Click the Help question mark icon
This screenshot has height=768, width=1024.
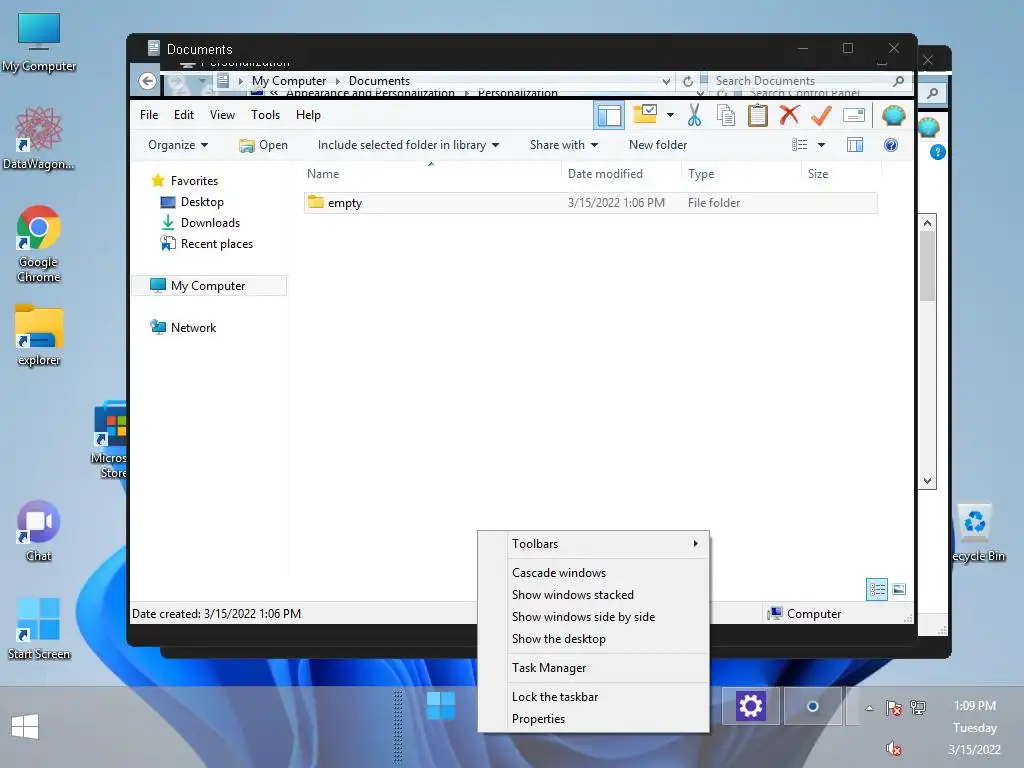[891, 145]
